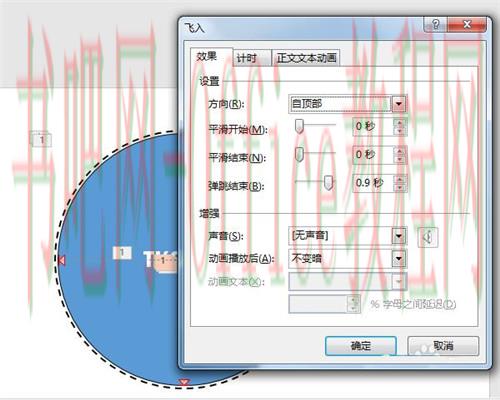Click the help question mark button
Viewport: 500px width, 400px height.
click(435, 25)
